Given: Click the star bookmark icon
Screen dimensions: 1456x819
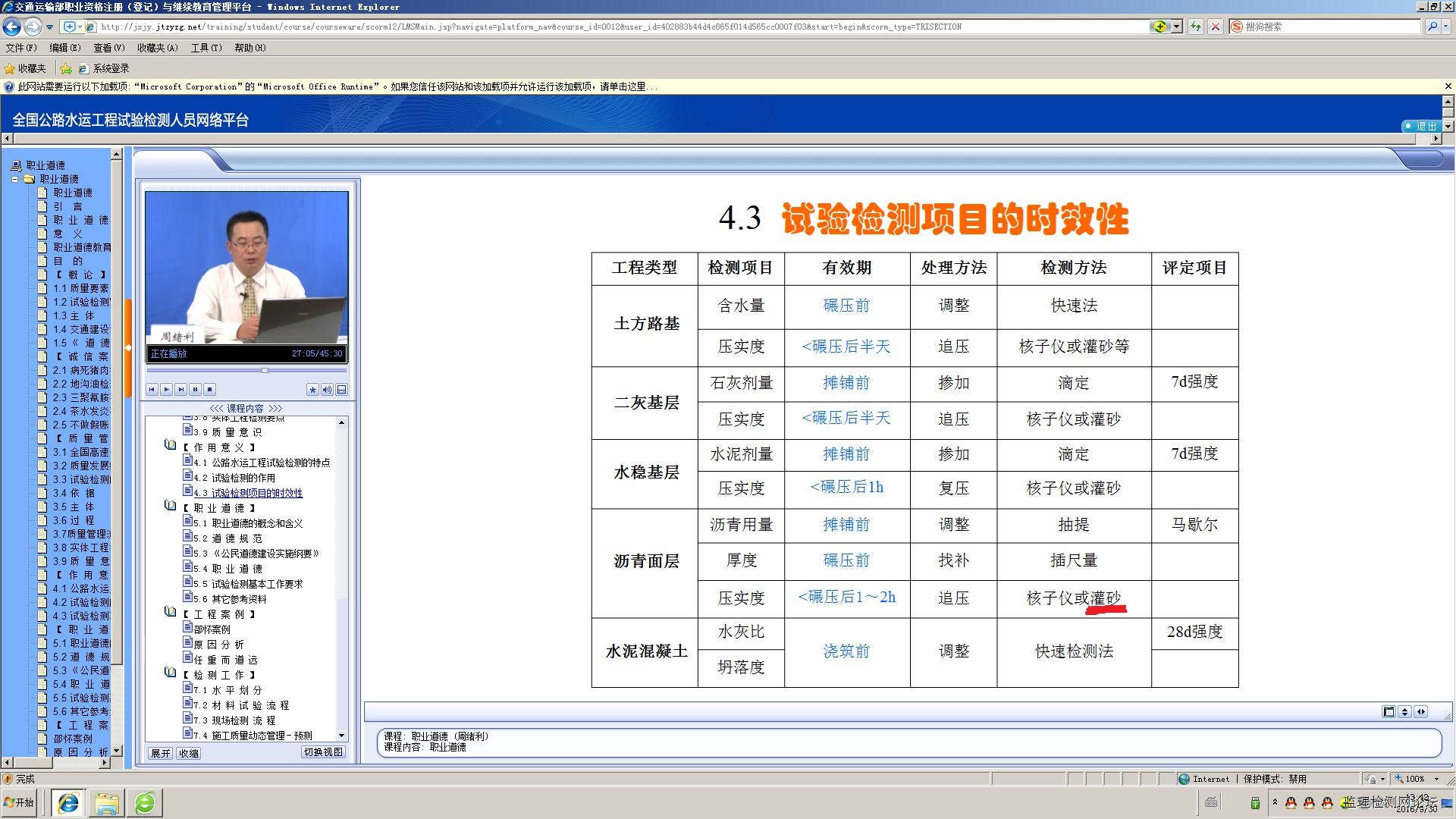Looking at the screenshot, I should pyautogui.click(x=312, y=390).
